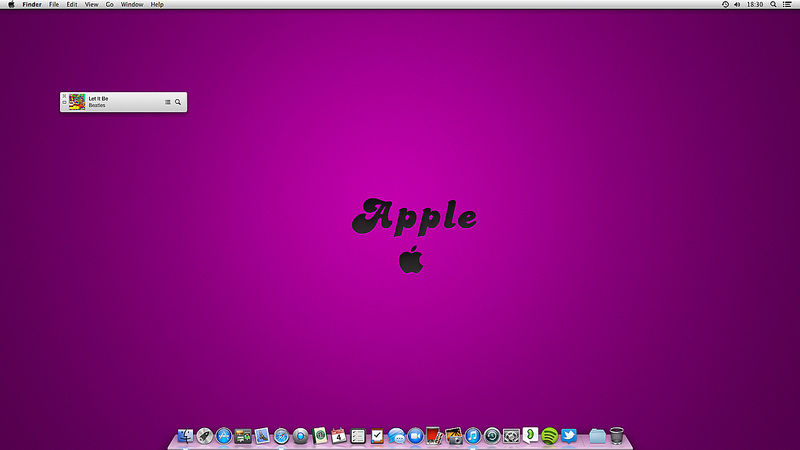Click the search icon in mini player

178,102
